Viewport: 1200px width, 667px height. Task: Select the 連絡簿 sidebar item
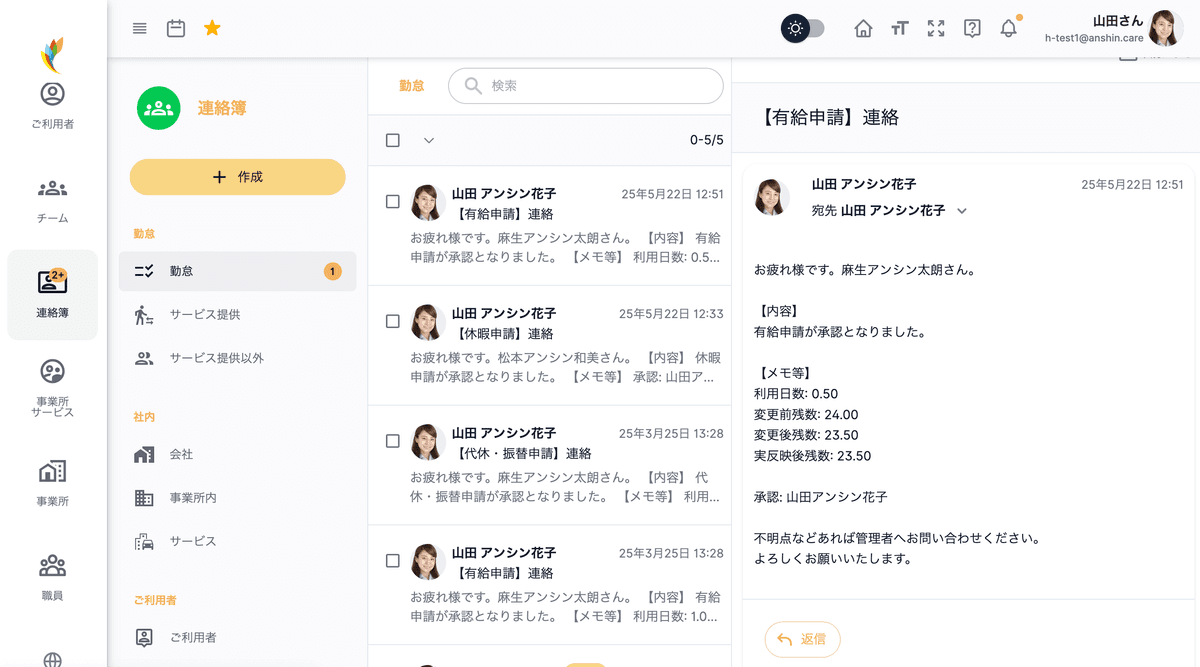click(x=52, y=295)
